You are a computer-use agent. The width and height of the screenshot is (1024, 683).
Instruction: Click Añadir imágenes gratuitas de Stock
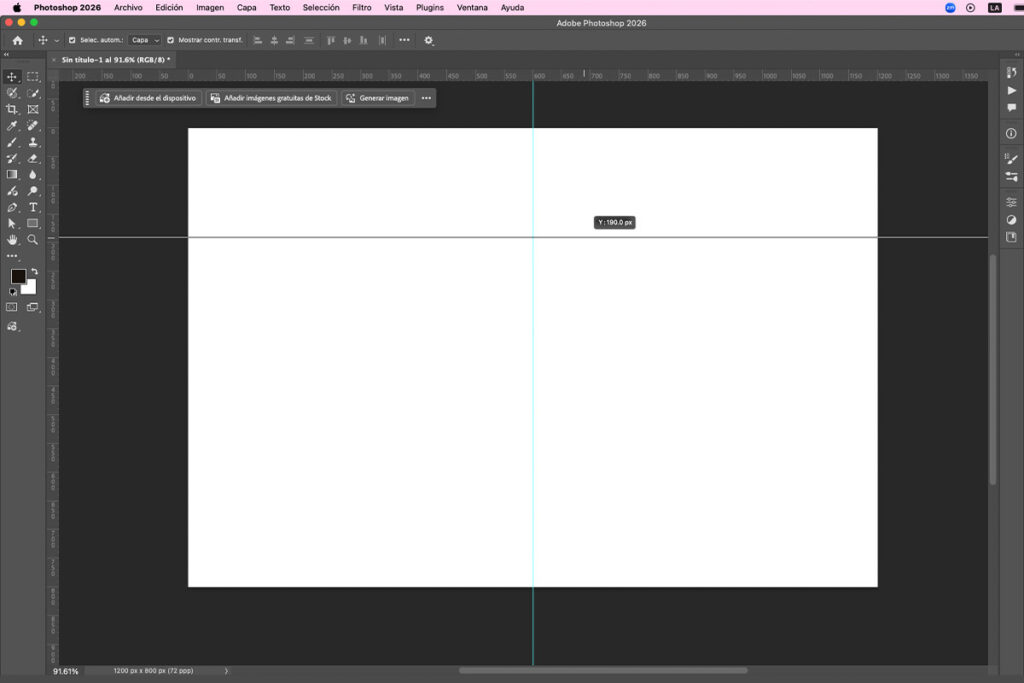272,98
